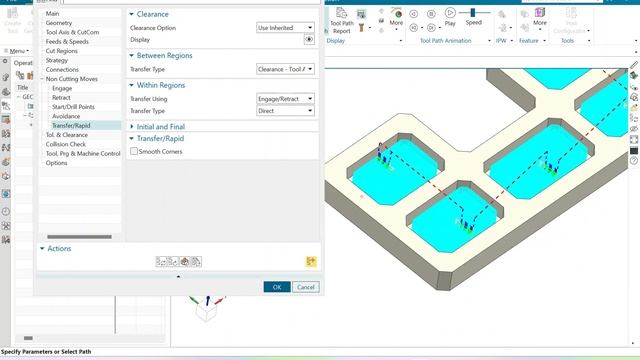Viewport: 640px width, 360px height.
Task: Collapse the Between Regions section
Action: click(x=131, y=56)
